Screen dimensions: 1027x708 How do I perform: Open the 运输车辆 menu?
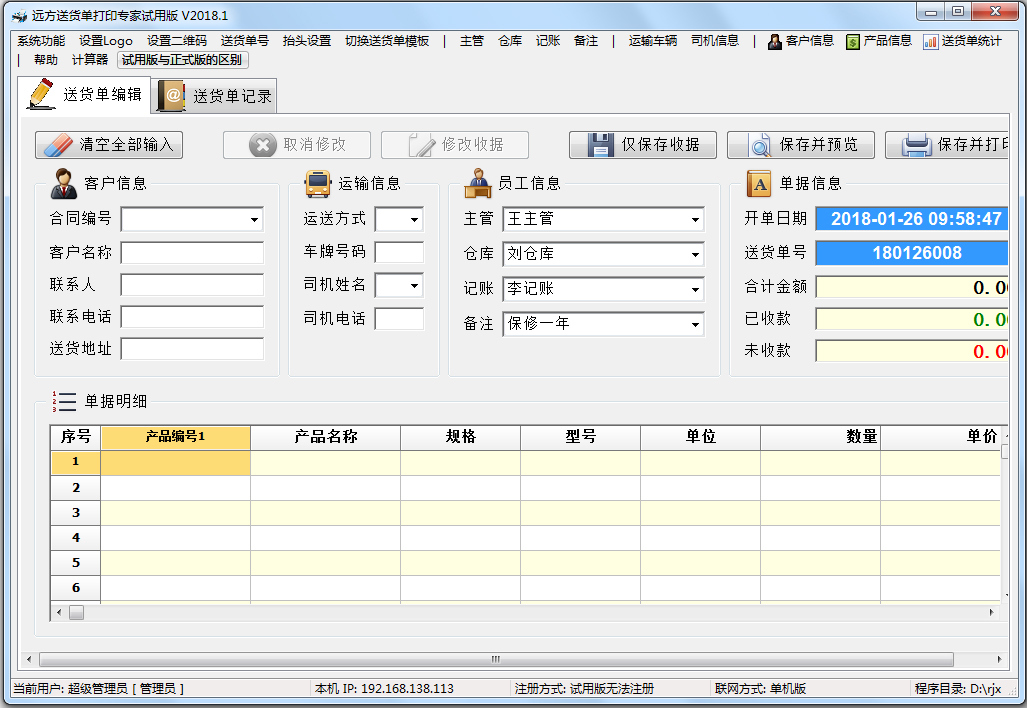pos(652,41)
